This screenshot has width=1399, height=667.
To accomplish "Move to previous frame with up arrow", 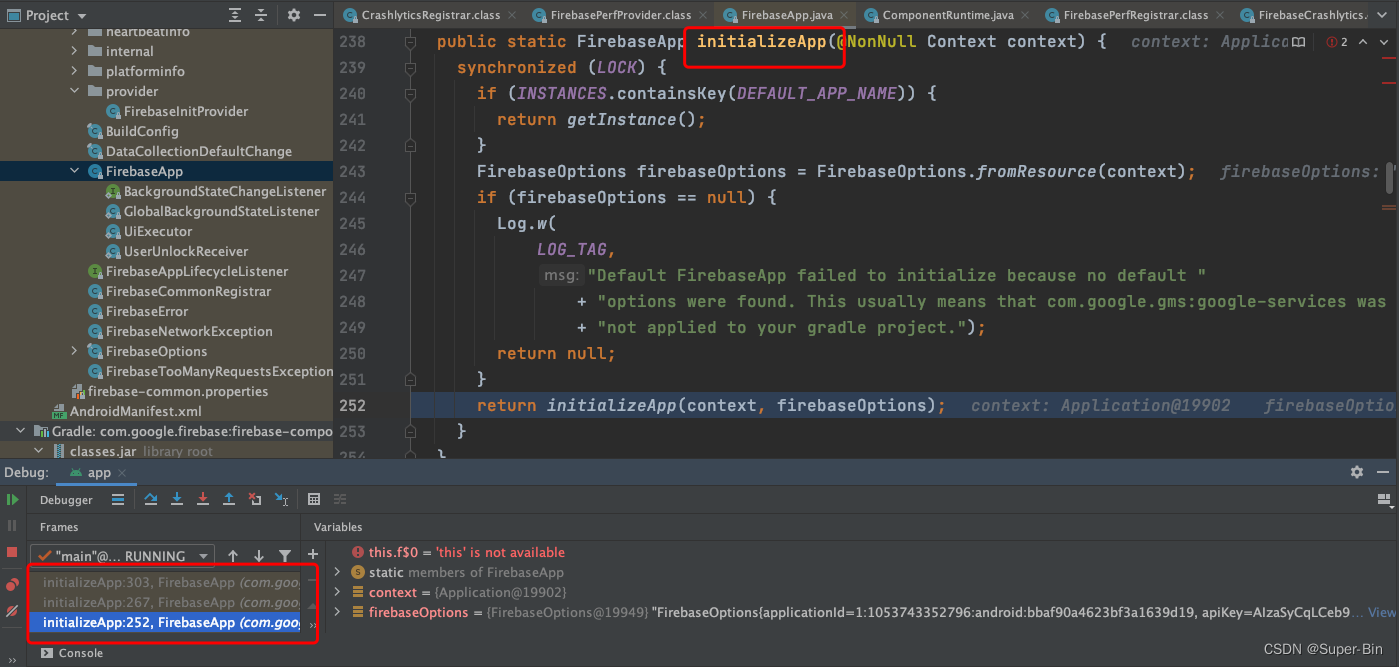I will [233, 556].
